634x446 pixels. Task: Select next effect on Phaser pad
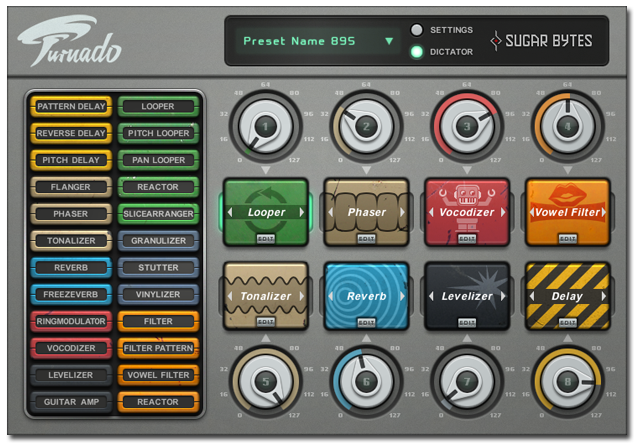pos(402,212)
